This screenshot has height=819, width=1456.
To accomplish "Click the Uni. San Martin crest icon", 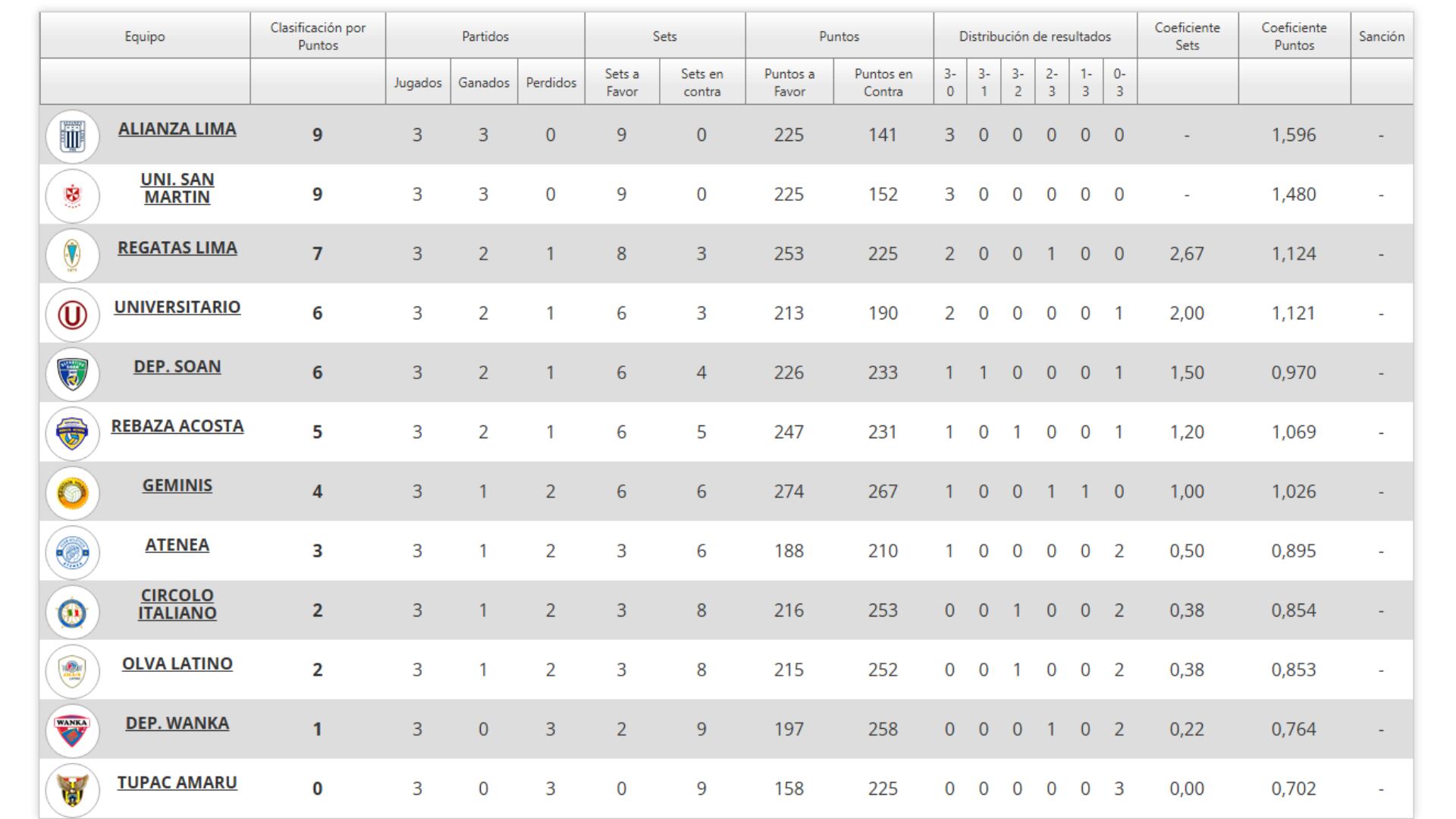I will tap(73, 196).
